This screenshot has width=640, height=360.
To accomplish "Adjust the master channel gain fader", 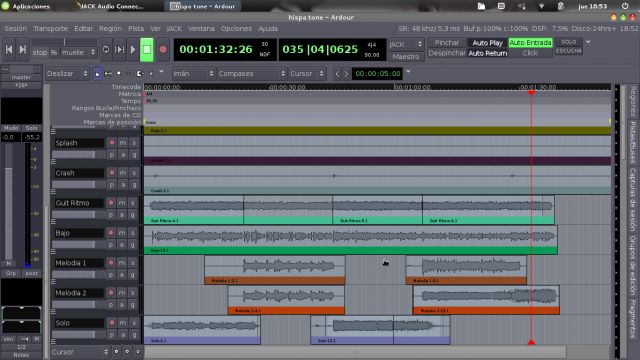I will click(x=9, y=202).
